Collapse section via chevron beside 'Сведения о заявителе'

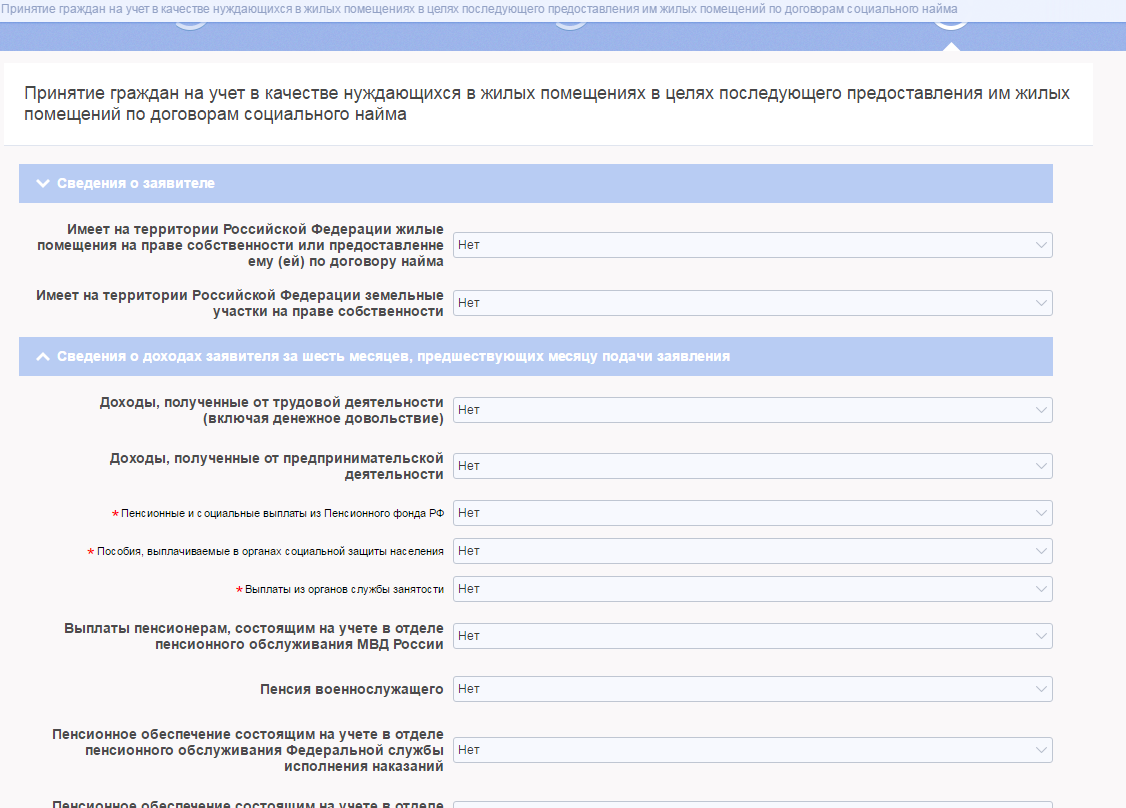coord(42,184)
